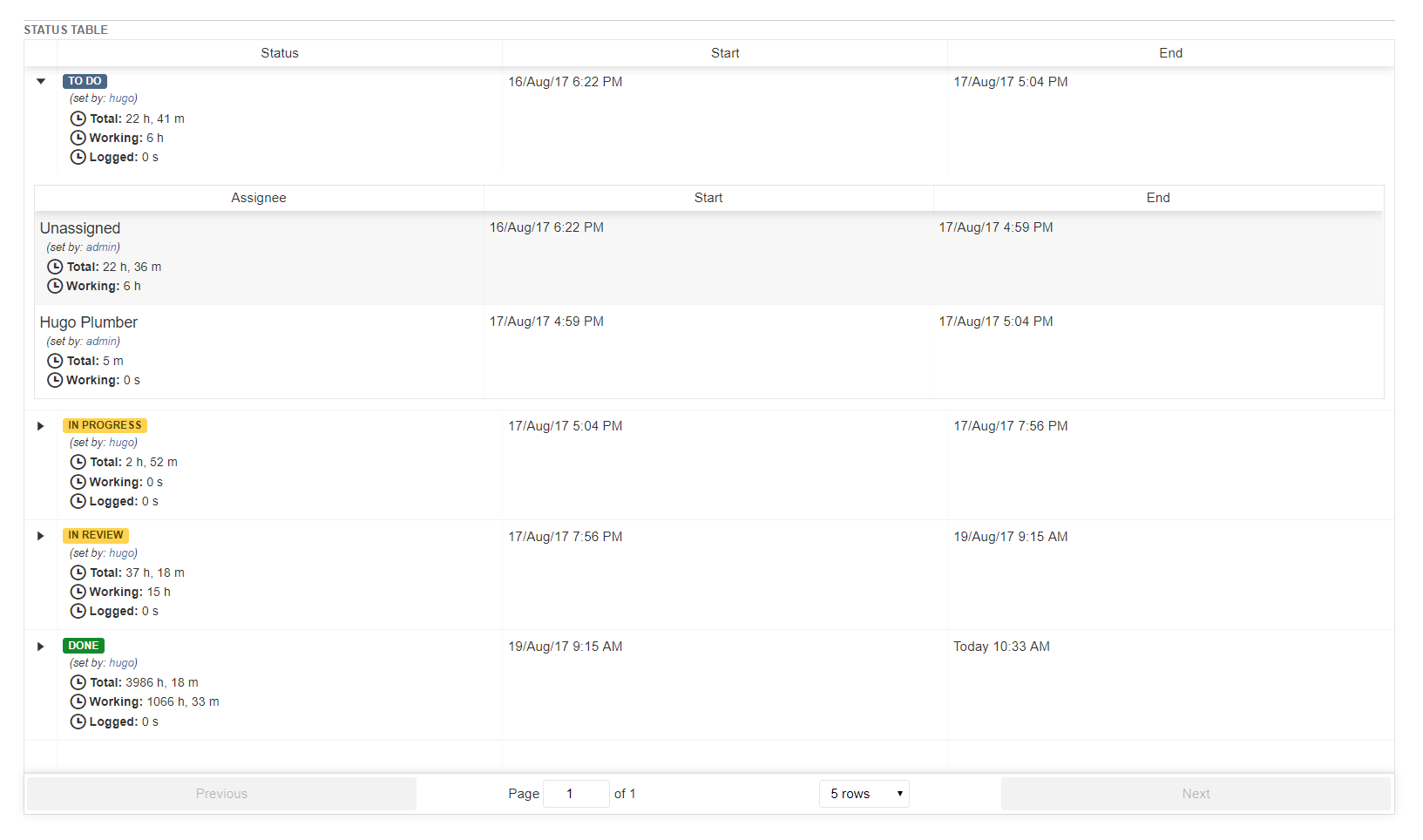Click clock icon beside TO DO Logged 0 s

tap(78, 157)
